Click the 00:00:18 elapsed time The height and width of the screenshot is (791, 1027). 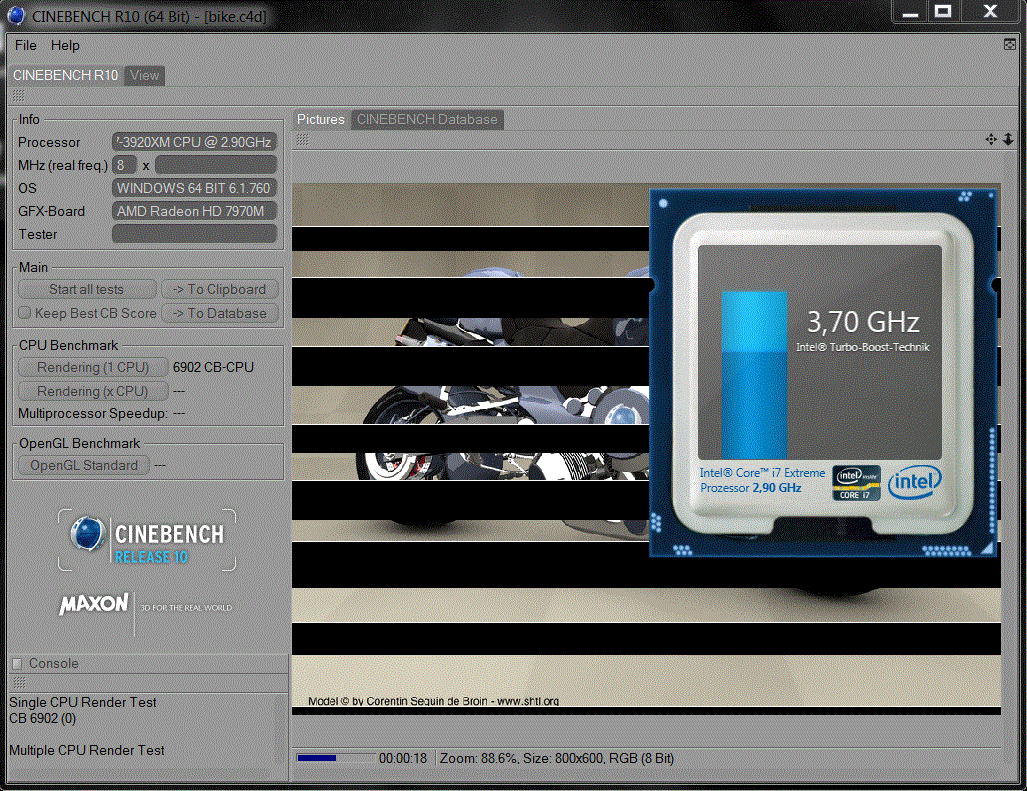(403, 758)
